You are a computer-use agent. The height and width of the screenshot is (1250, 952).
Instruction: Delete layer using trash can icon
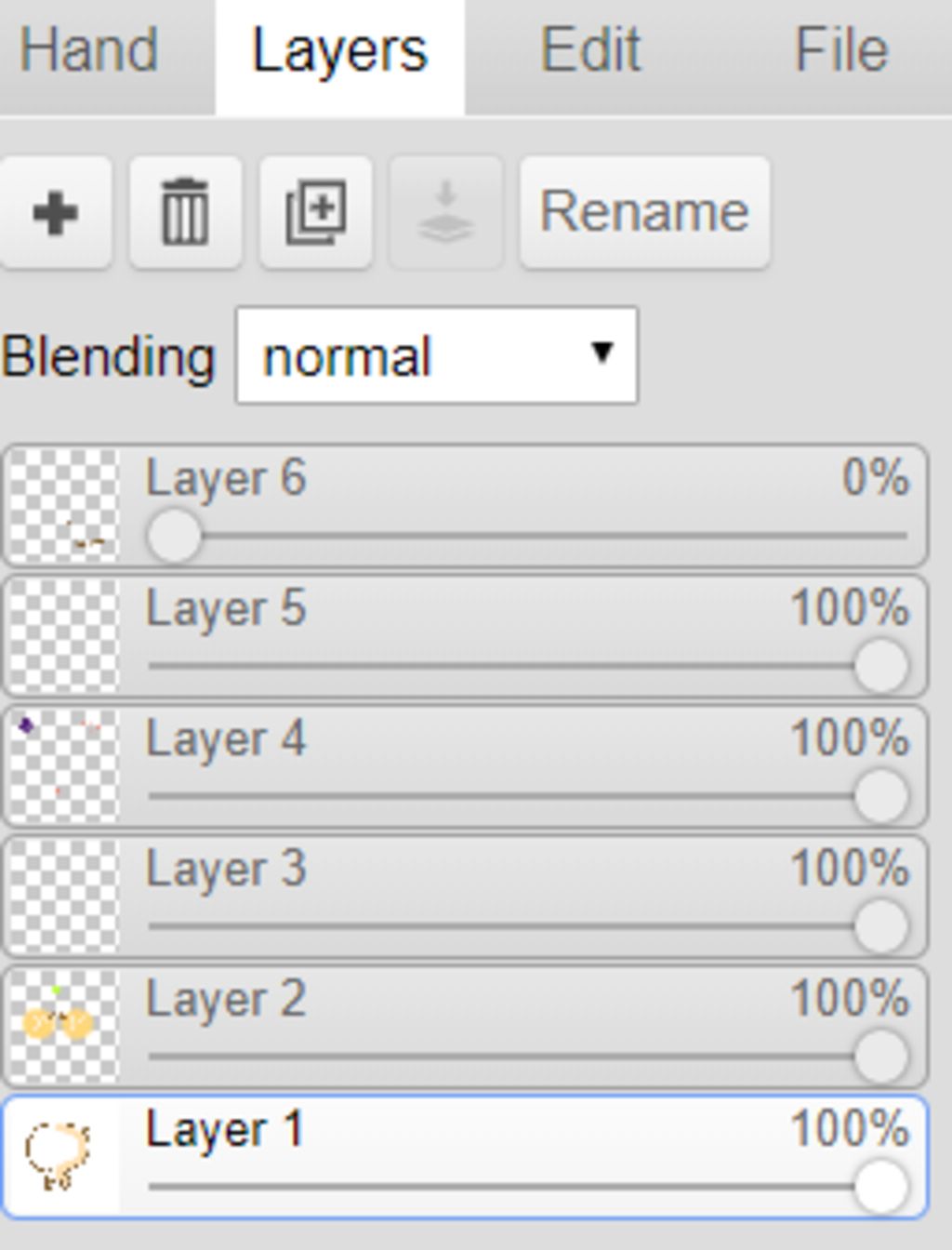point(185,213)
